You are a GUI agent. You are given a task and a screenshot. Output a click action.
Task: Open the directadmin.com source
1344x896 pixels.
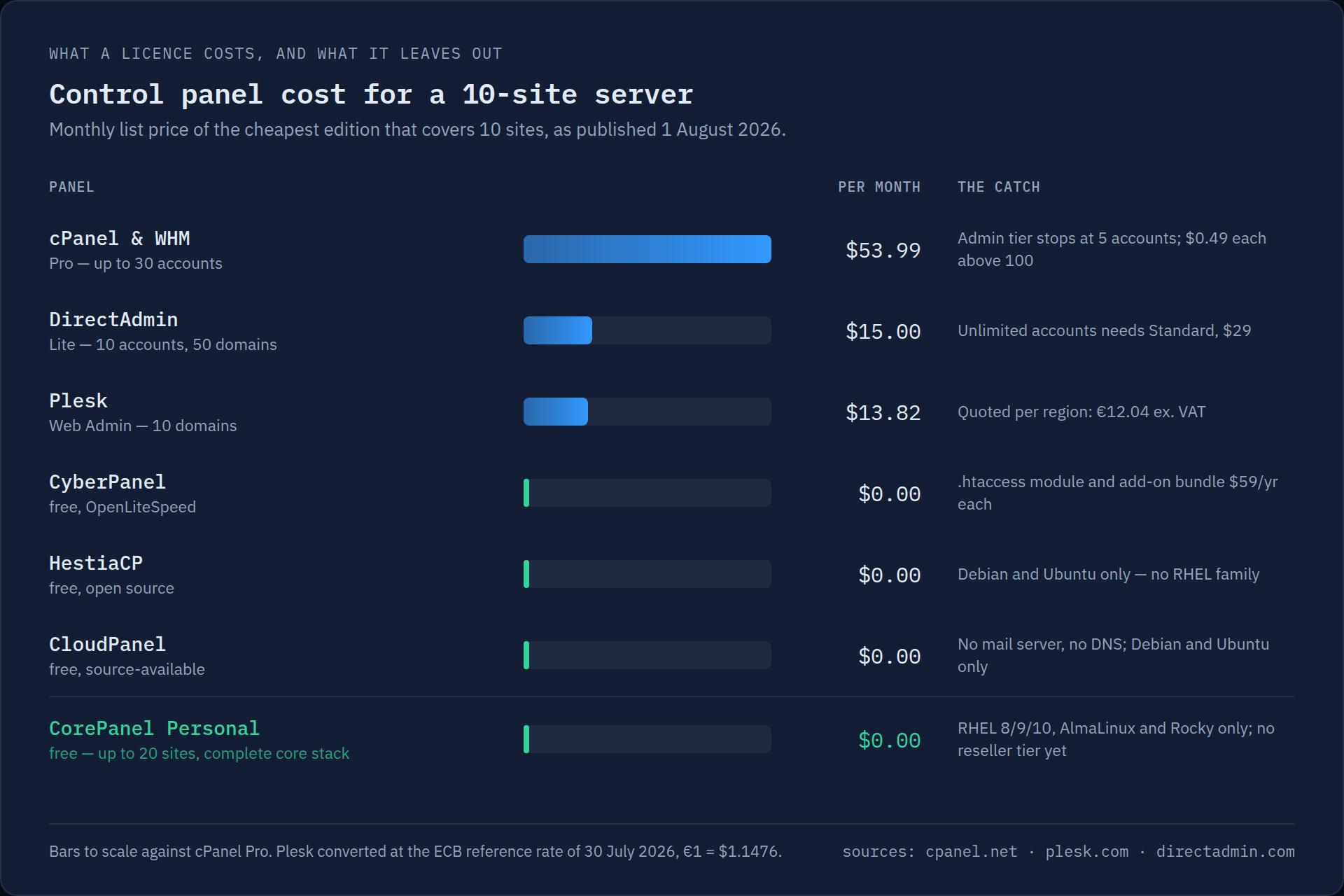(x=1225, y=852)
